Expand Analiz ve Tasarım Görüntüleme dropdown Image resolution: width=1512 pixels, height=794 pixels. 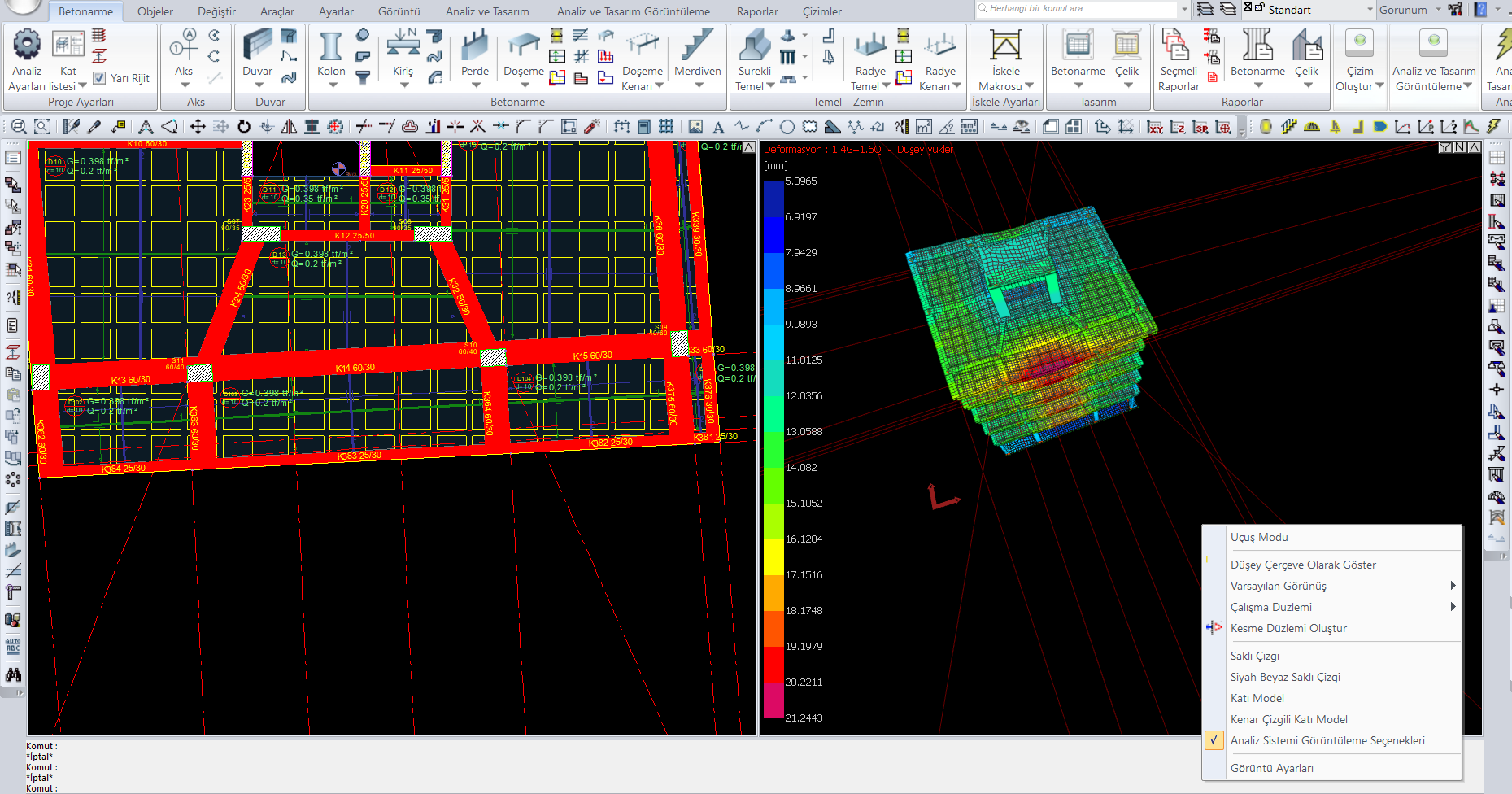click(1468, 85)
